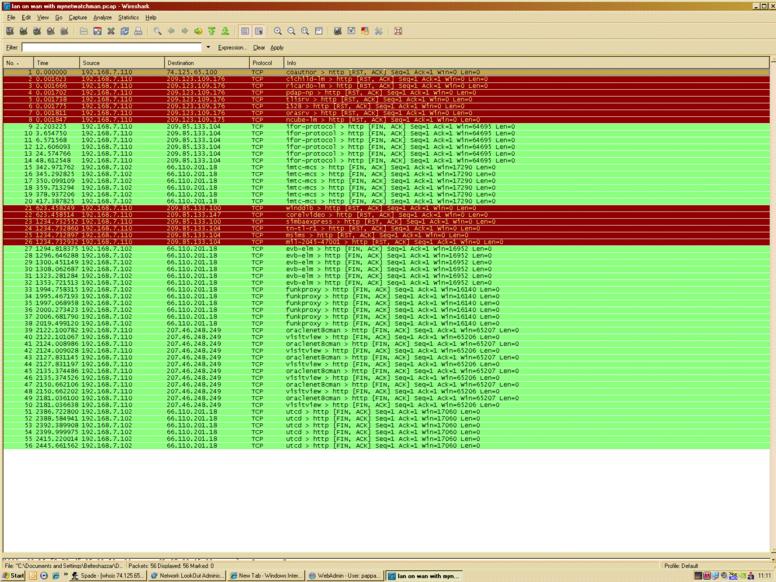Print packets toolbar icon
776x582 pixels.
click(138, 31)
